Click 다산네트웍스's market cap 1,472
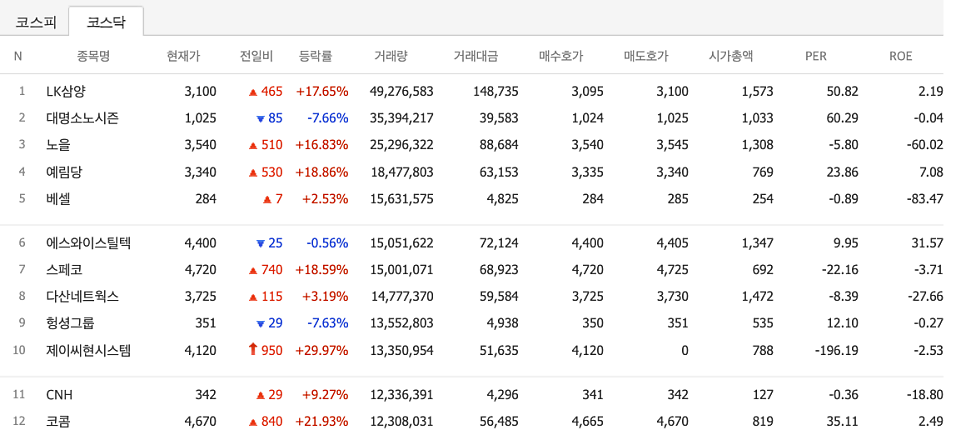 point(758,296)
